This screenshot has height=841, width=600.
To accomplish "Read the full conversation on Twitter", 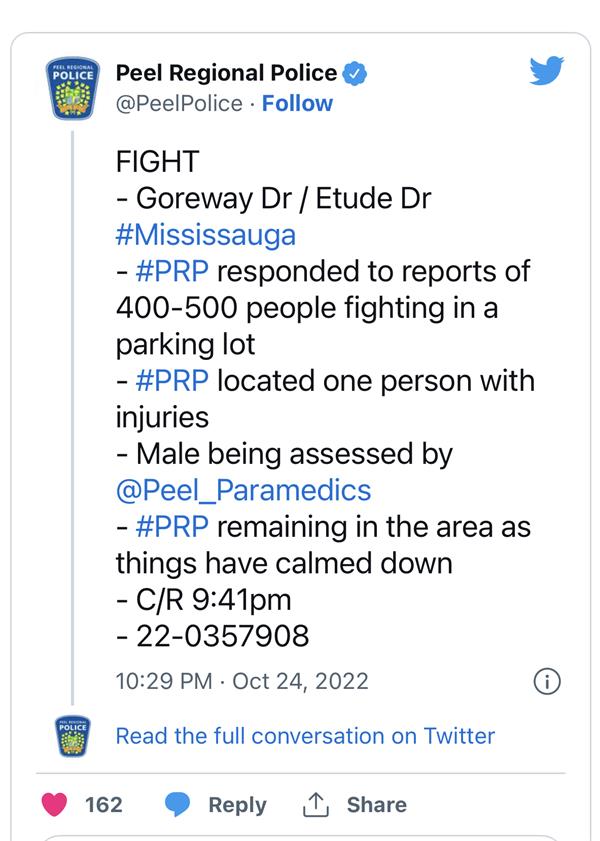I will [305, 736].
